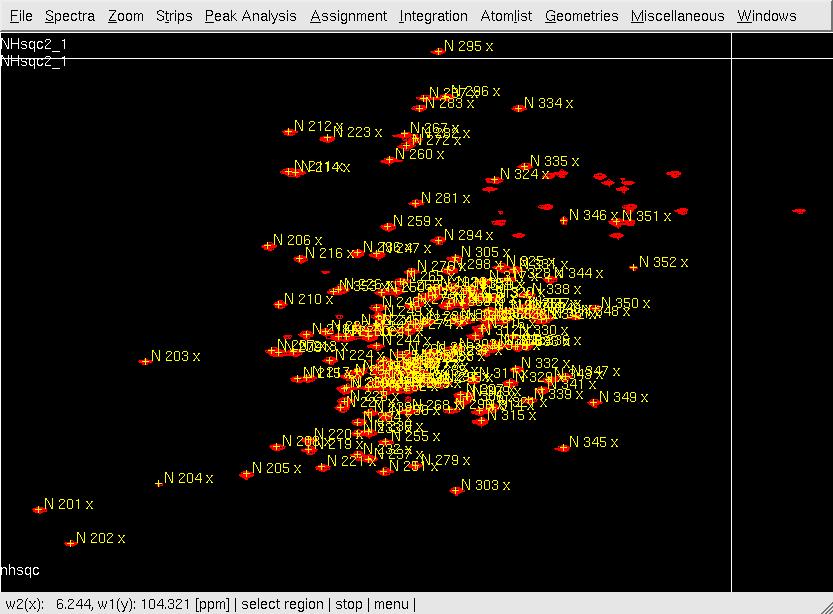Open the Peak Analysis menu

pos(250,16)
